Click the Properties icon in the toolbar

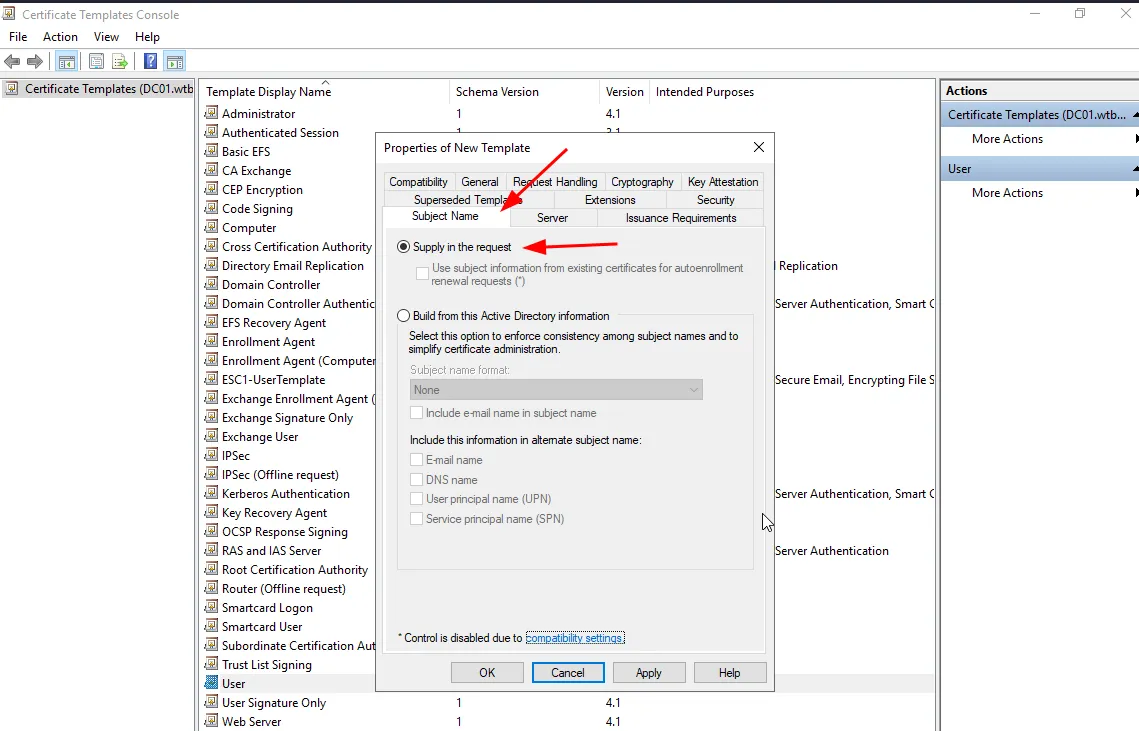point(97,62)
